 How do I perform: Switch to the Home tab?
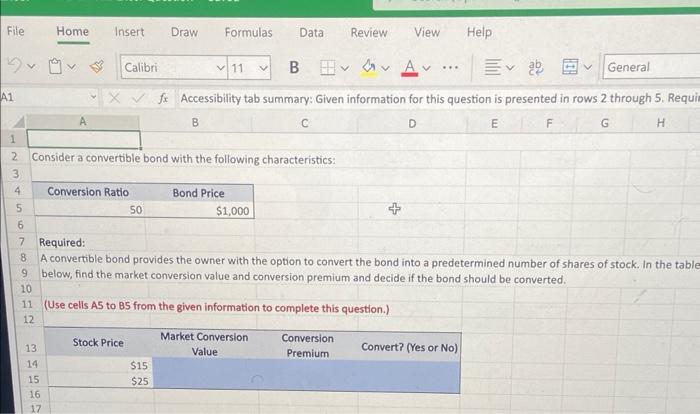[x=72, y=32]
